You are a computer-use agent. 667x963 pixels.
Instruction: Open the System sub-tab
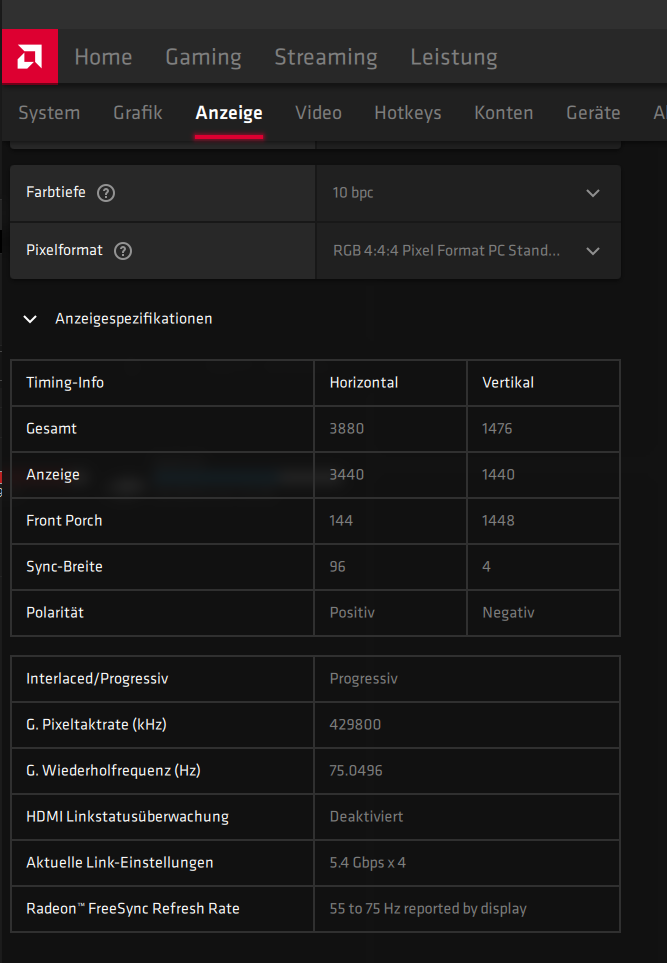[x=49, y=113]
